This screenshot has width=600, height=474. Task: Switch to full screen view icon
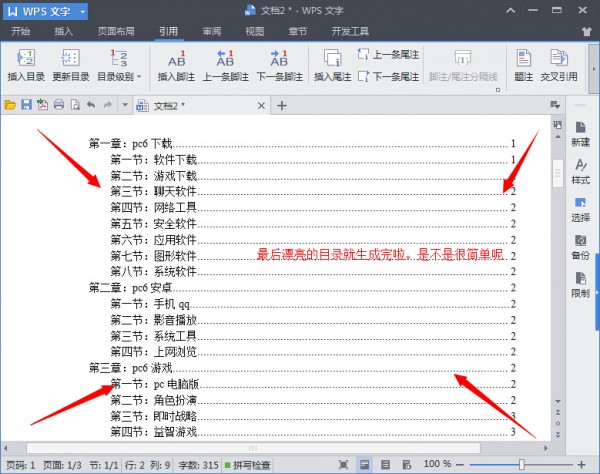tap(344, 465)
